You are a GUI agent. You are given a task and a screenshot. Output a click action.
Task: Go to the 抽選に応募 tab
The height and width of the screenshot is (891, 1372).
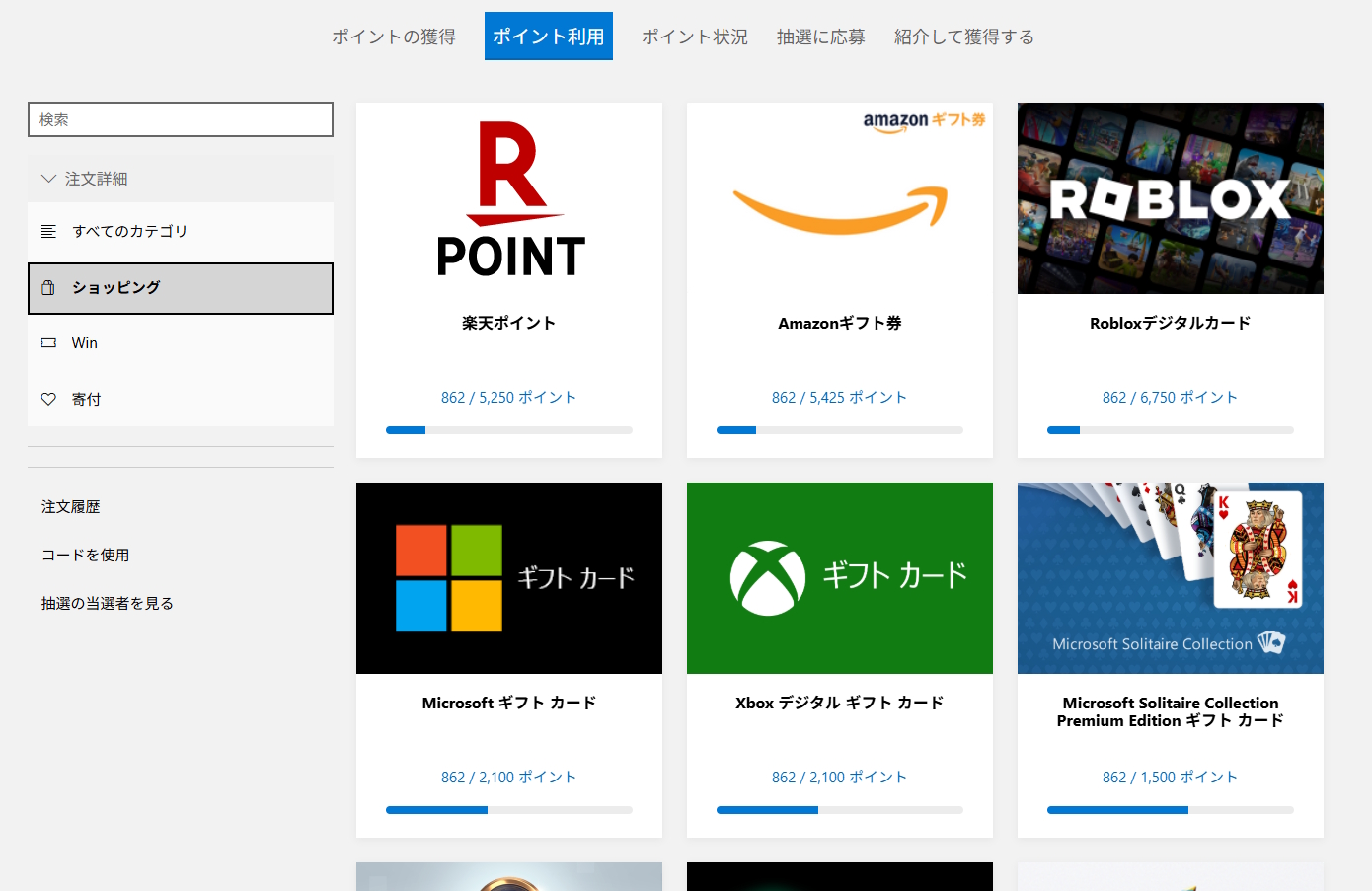pos(820,37)
